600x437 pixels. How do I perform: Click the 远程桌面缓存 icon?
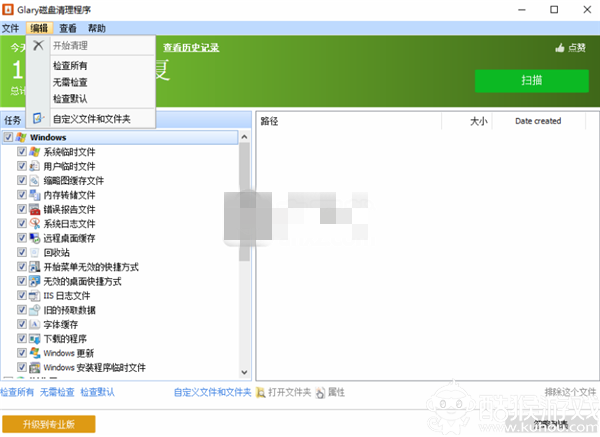click(x=34, y=238)
